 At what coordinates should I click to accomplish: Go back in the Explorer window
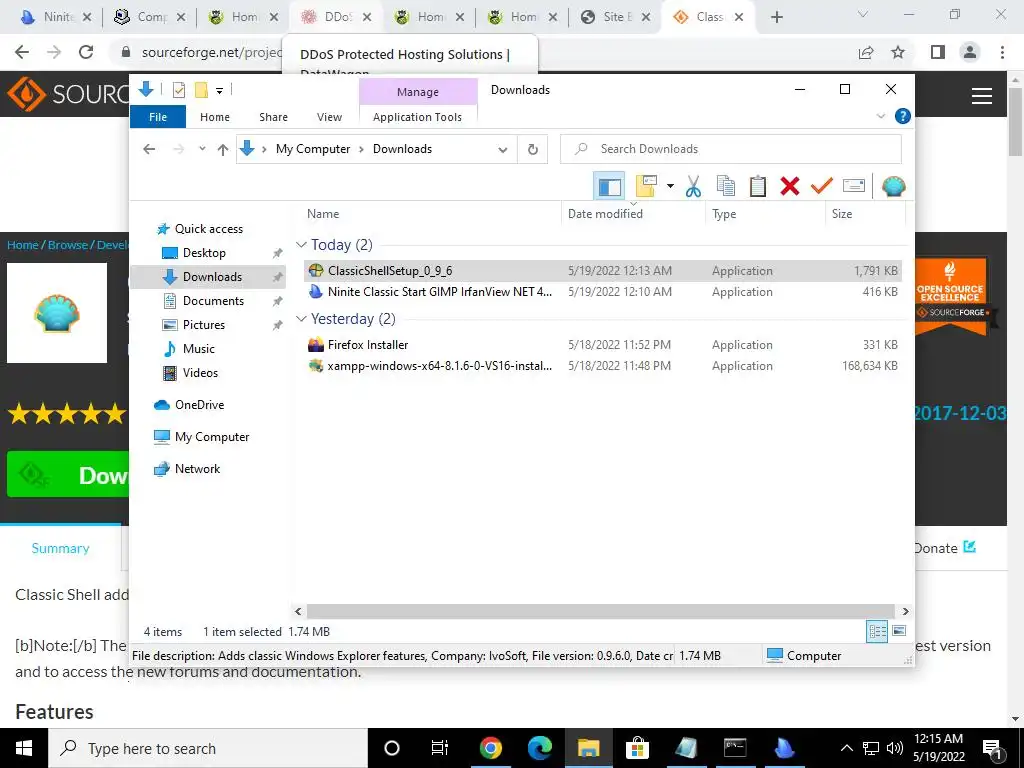pyautogui.click(x=149, y=149)
